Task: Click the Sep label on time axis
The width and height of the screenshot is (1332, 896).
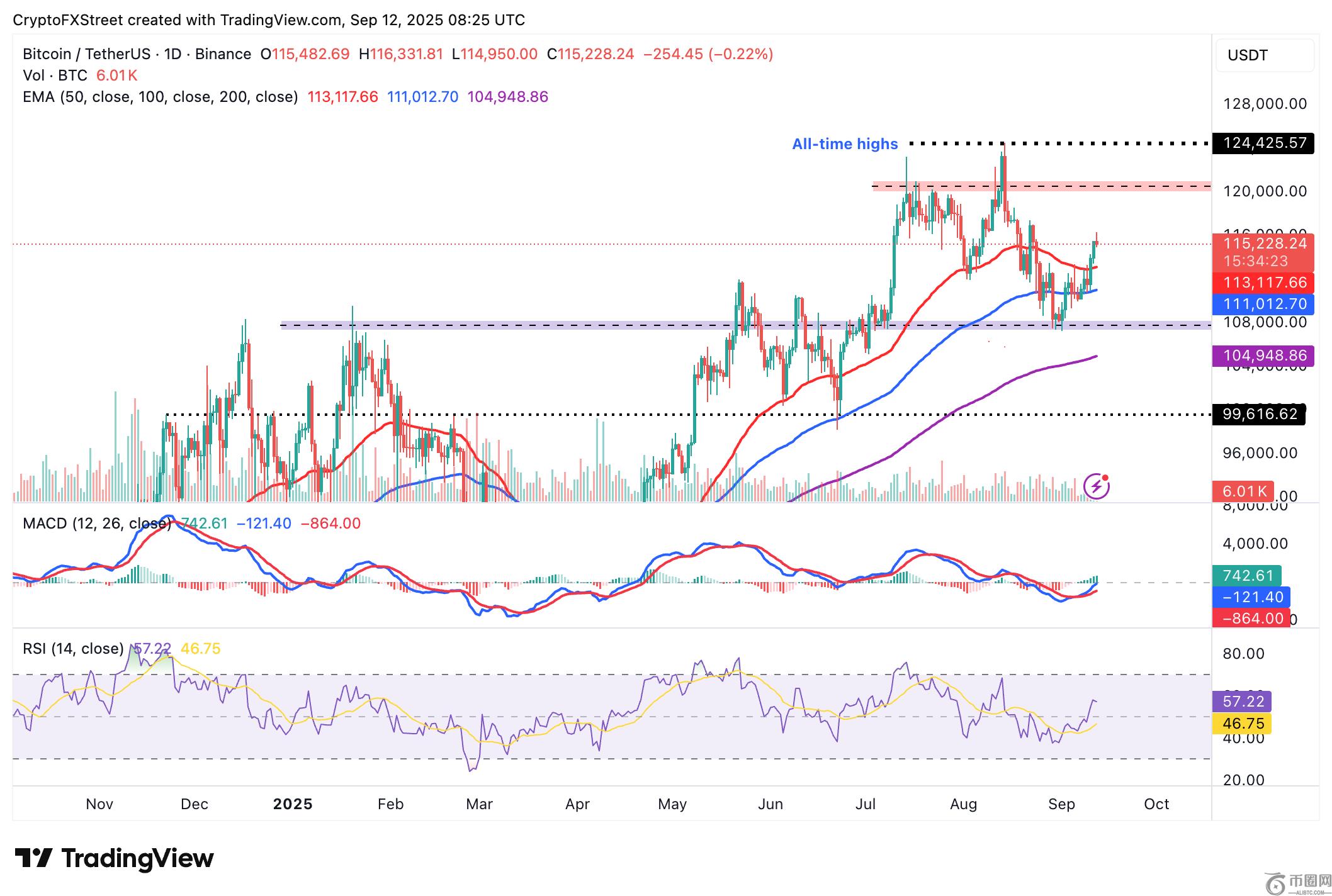Action: tap(1061, 804)
